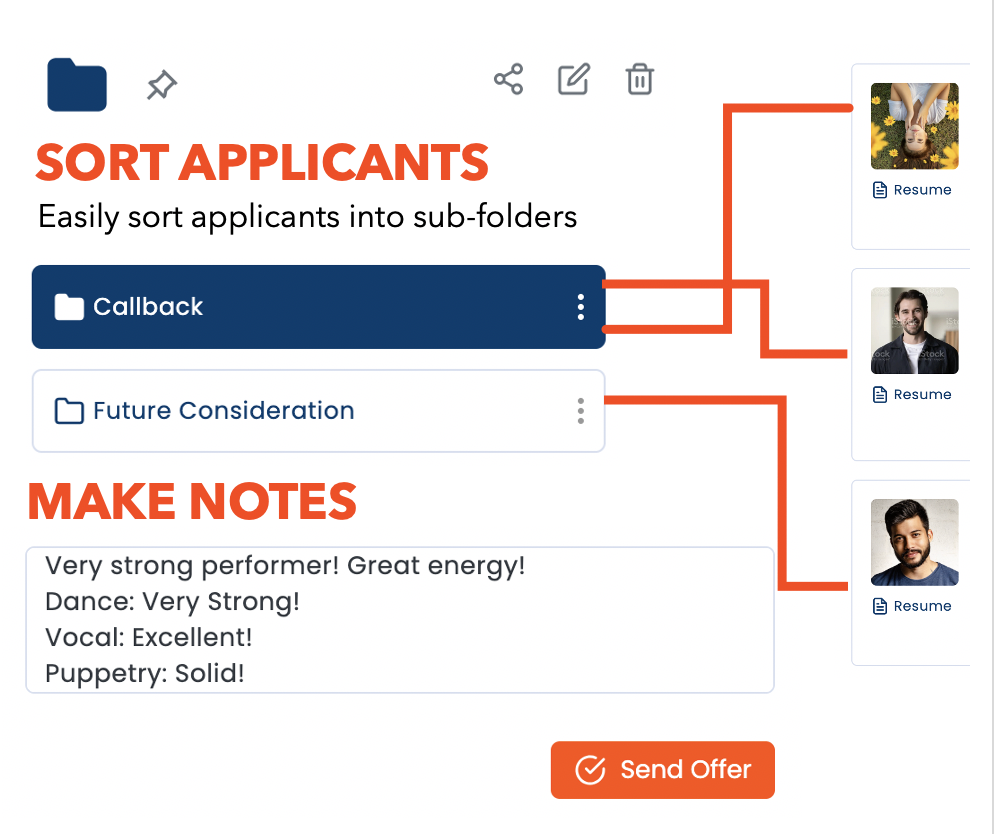994x834 pixels.
Task: Select the Callback sub-folder
Action: point(319,307)
